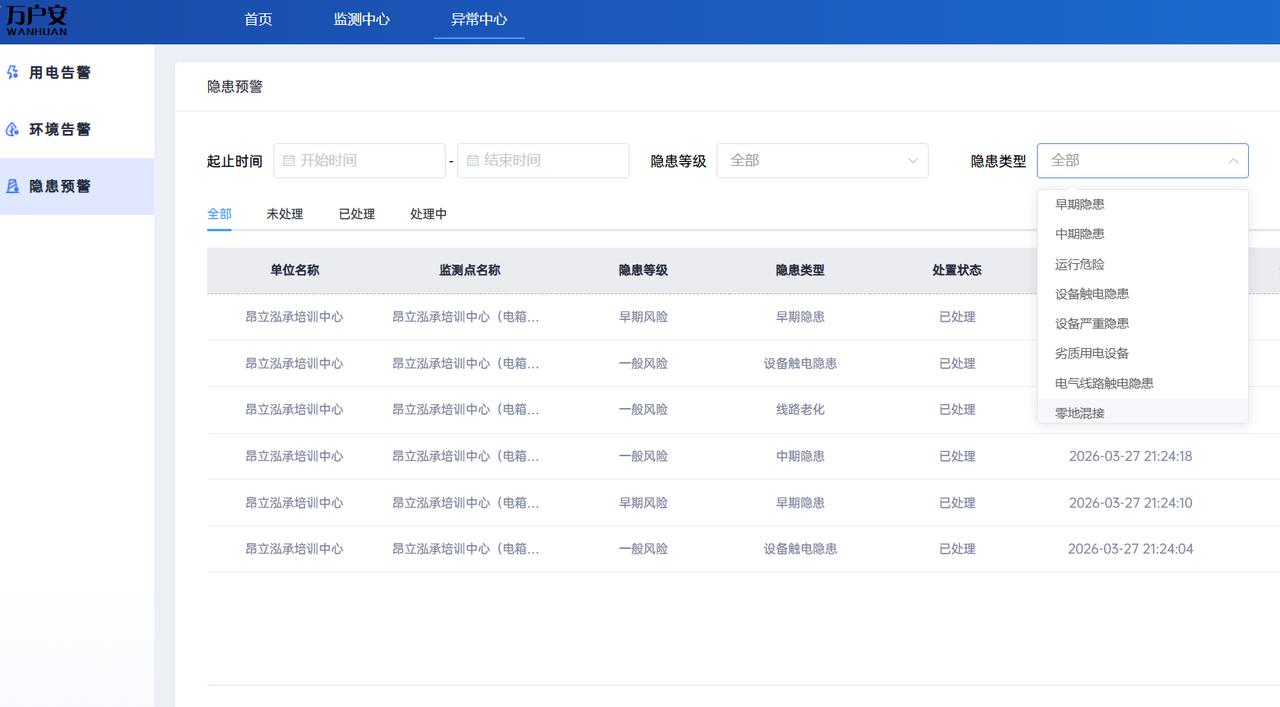Screen dimensions: 1280x707
Task: Click the 隐患预警 sidebar warning icon
Action: coord(13,186)
